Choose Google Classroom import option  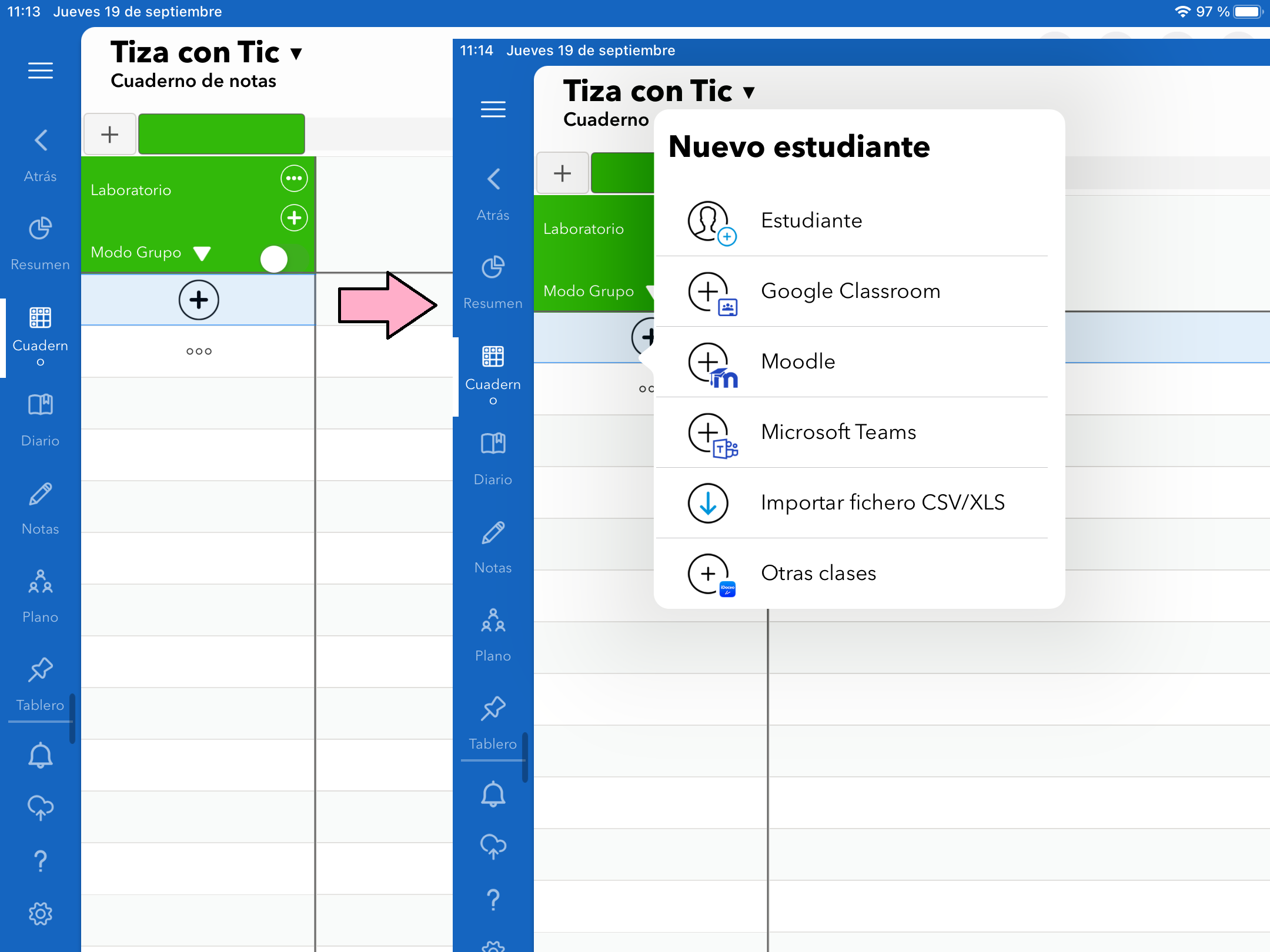851,291
